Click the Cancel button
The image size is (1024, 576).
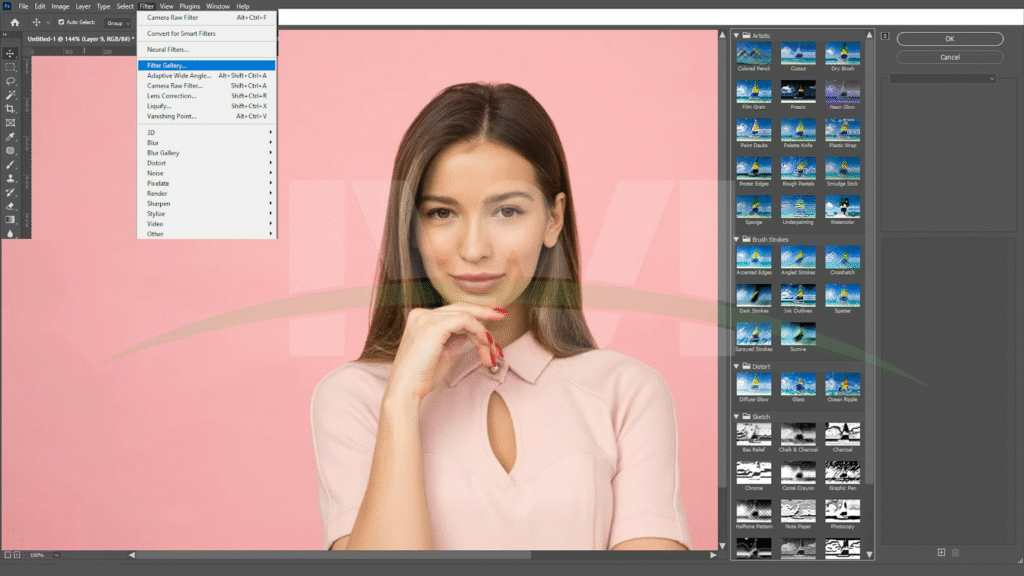coord(949,57)
